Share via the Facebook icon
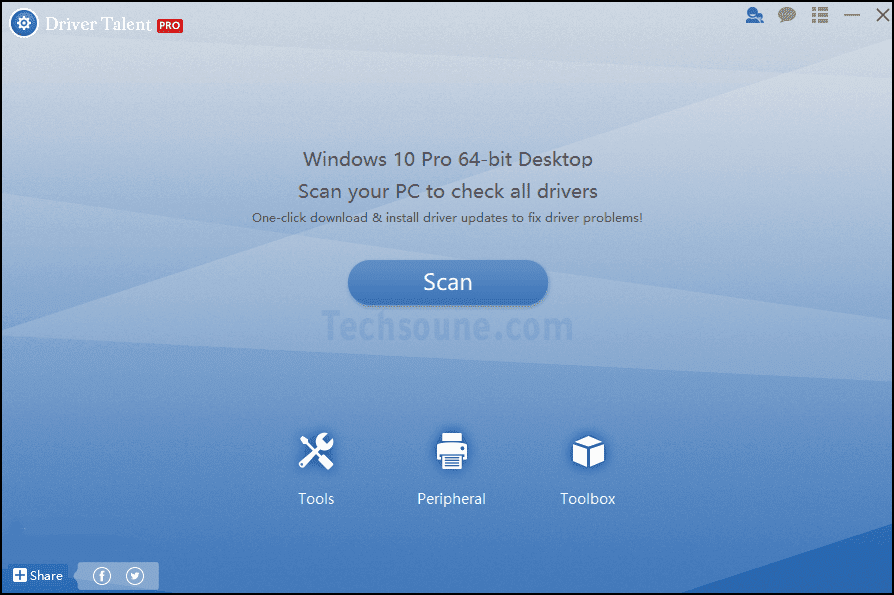This screenshot has width=894, height=595. (102, 576)
